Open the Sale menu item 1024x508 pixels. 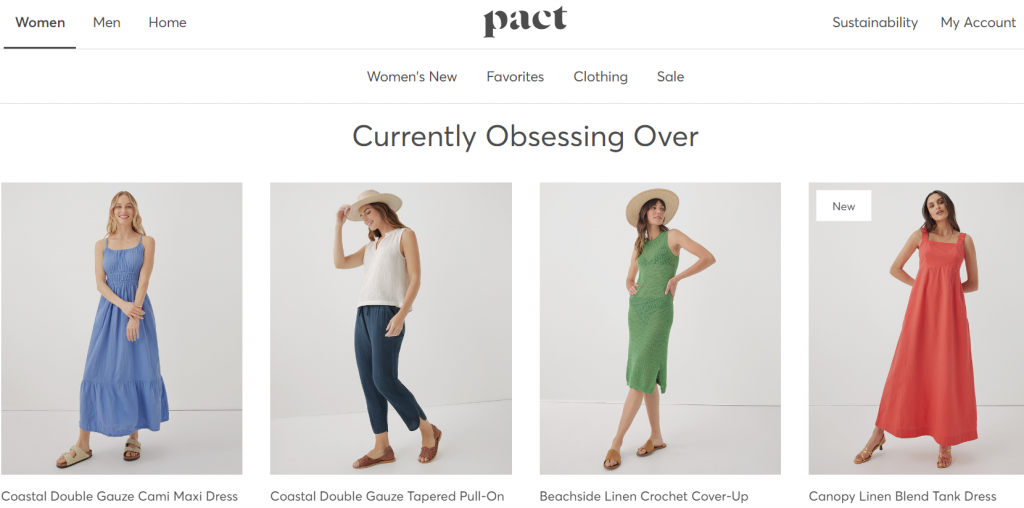click(670, 77)
